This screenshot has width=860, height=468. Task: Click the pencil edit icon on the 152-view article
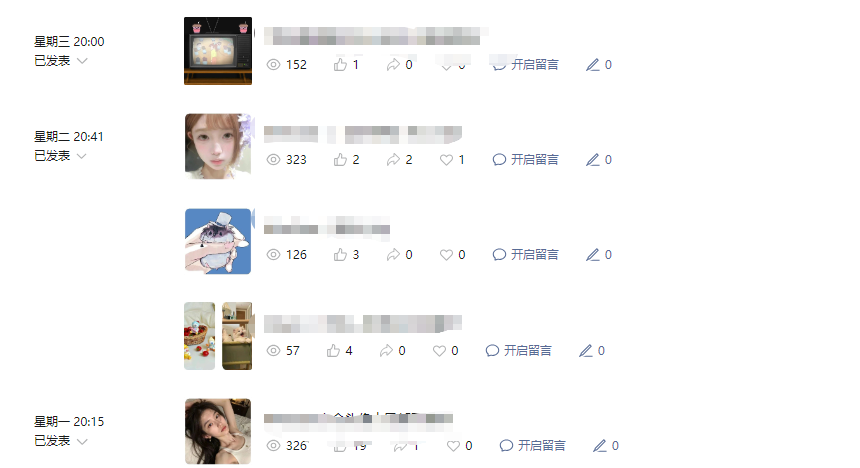click(x=592, y=65)
